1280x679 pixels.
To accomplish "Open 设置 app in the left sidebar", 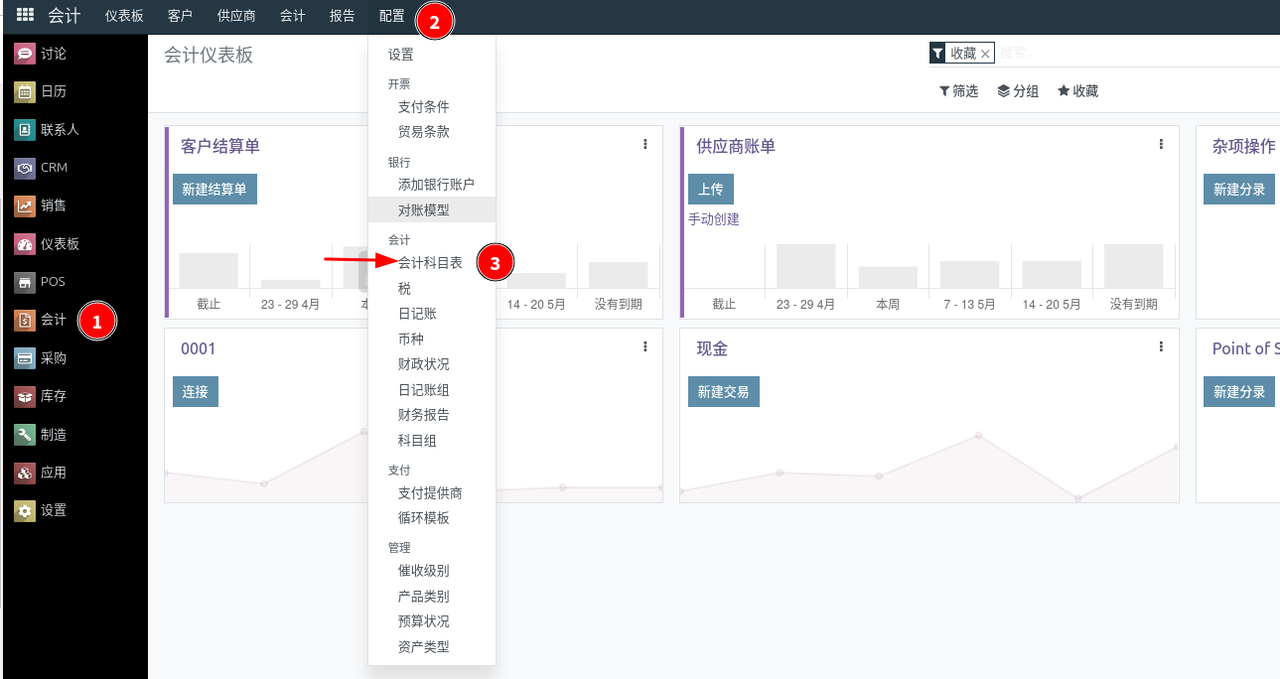I will click(x=41, y=511).
